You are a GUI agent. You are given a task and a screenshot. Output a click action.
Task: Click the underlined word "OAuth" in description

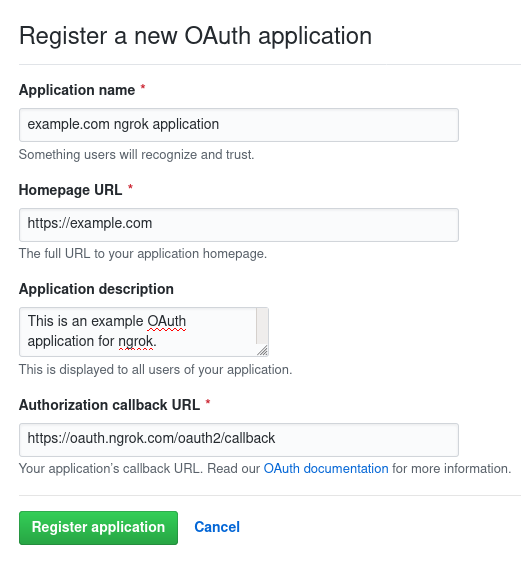(167, 321)
